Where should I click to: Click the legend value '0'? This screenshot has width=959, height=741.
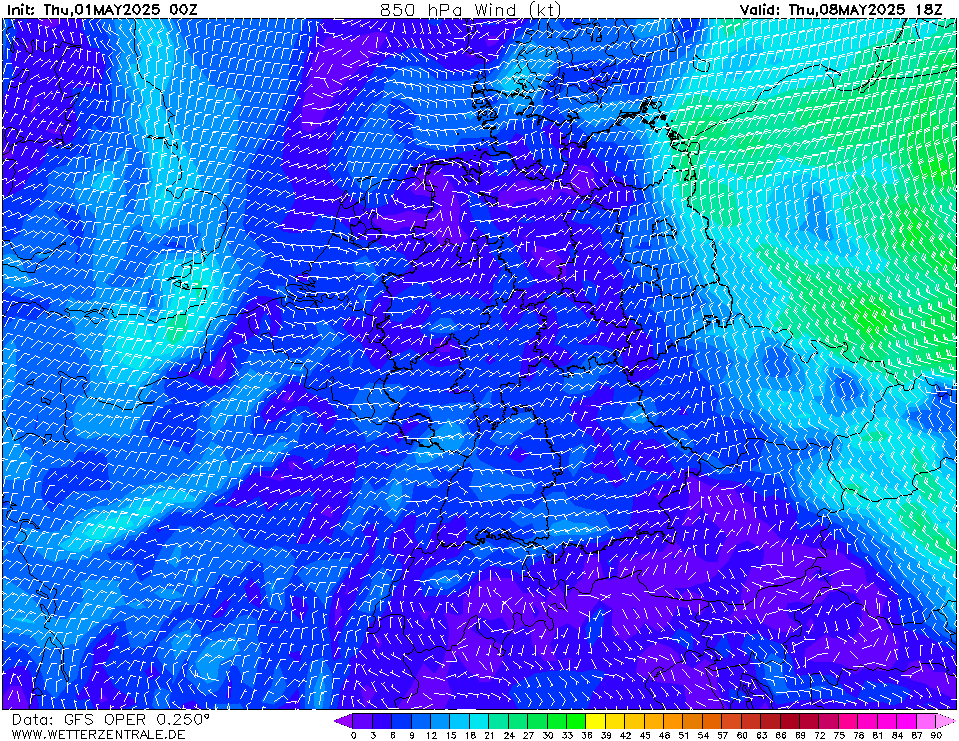coord(354,735)
